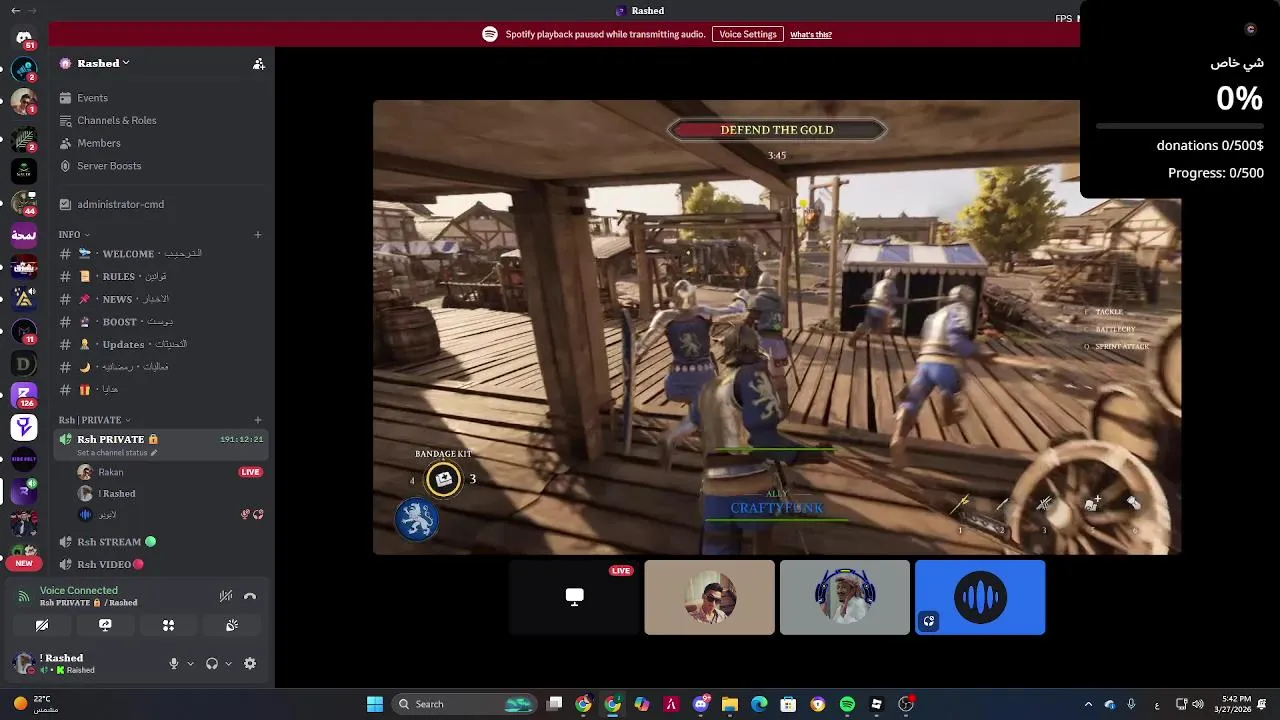The height and width of the screenshot is (720, 1280).
Task: Select the LIVE screen share tile
Action: (574, 597)
